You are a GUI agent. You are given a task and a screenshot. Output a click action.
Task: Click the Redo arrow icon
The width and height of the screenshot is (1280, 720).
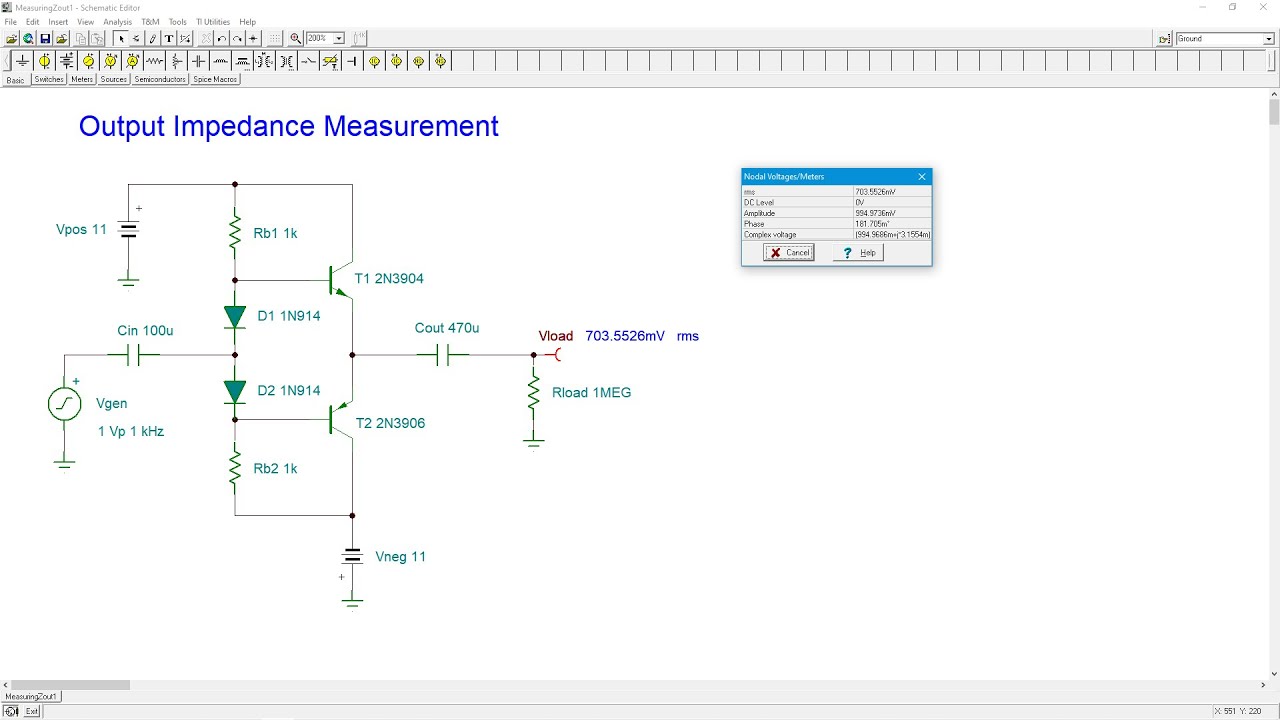coord(237,38)
